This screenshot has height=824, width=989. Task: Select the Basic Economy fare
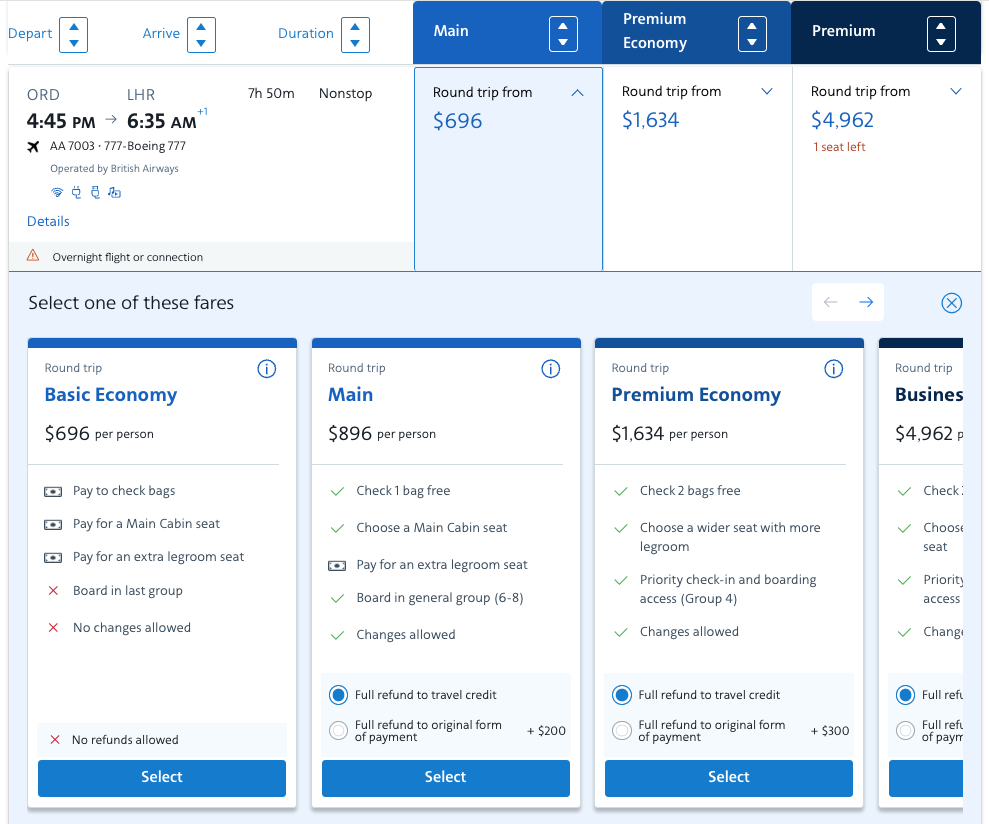pos(162,777)
